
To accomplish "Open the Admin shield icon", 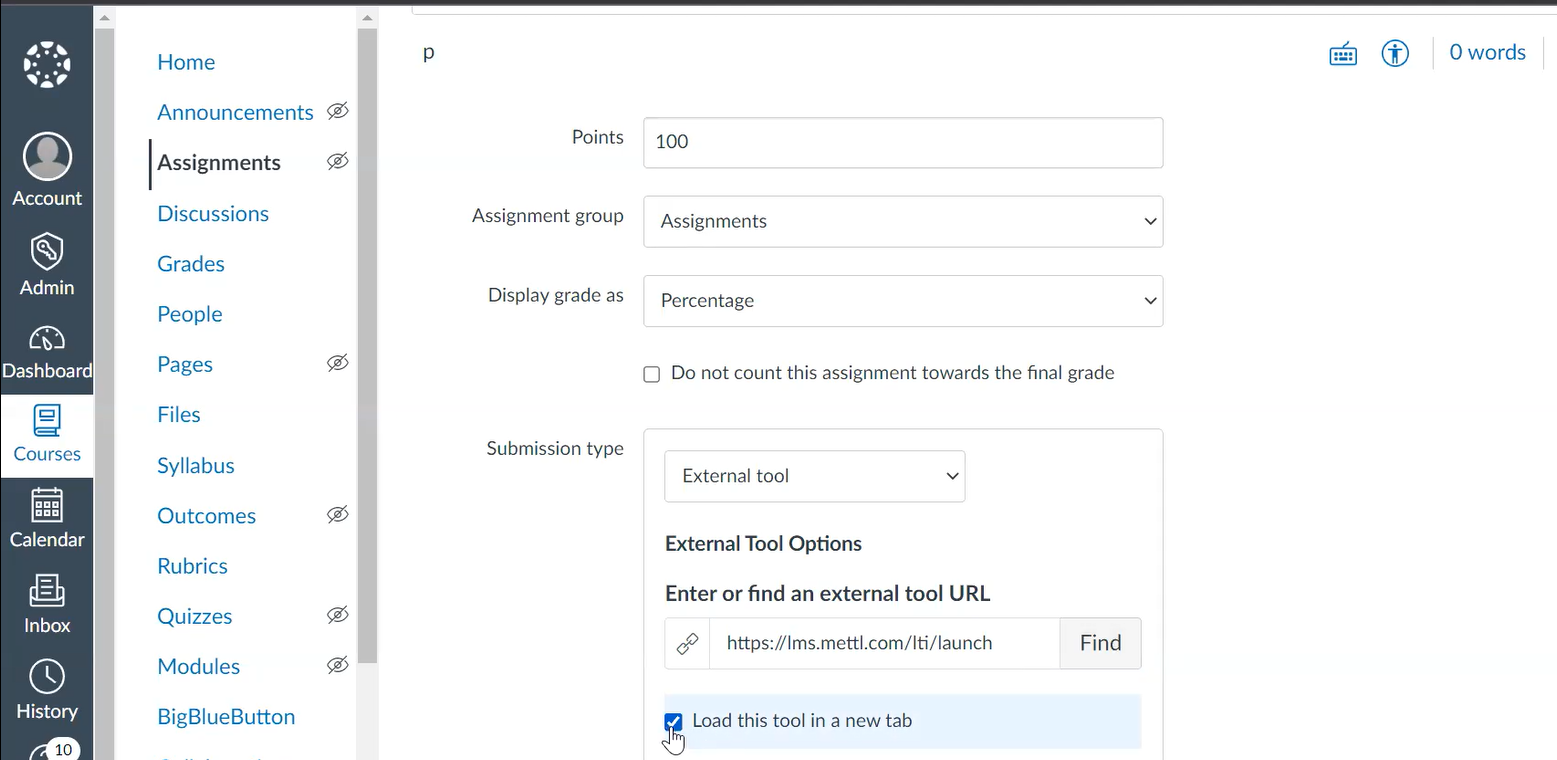I will point(47,252).
